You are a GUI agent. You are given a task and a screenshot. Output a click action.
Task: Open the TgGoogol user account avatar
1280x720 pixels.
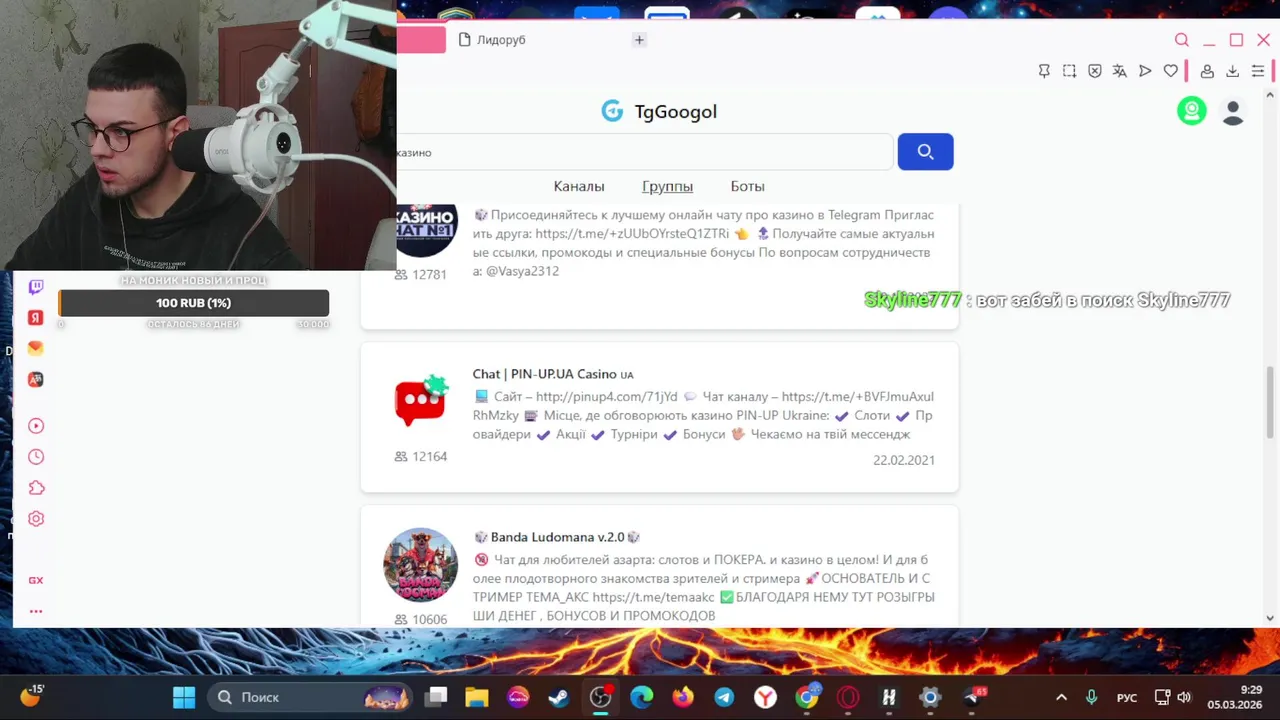[x=1233, y=112]
